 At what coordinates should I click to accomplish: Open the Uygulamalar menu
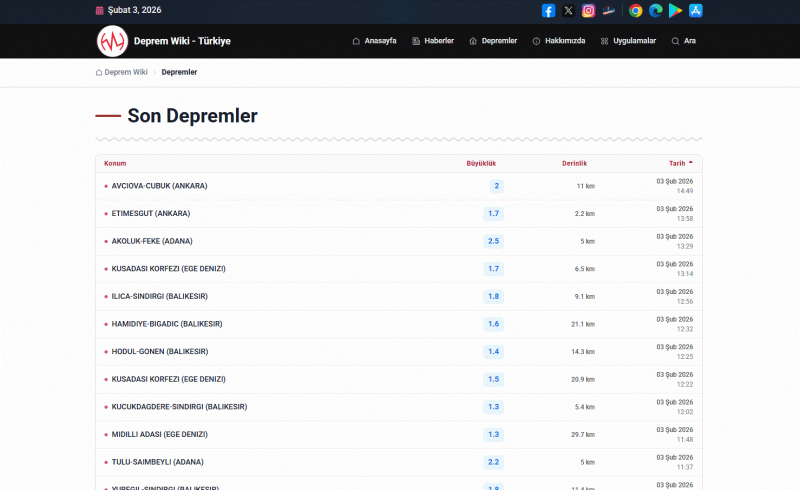pos(628,41)
